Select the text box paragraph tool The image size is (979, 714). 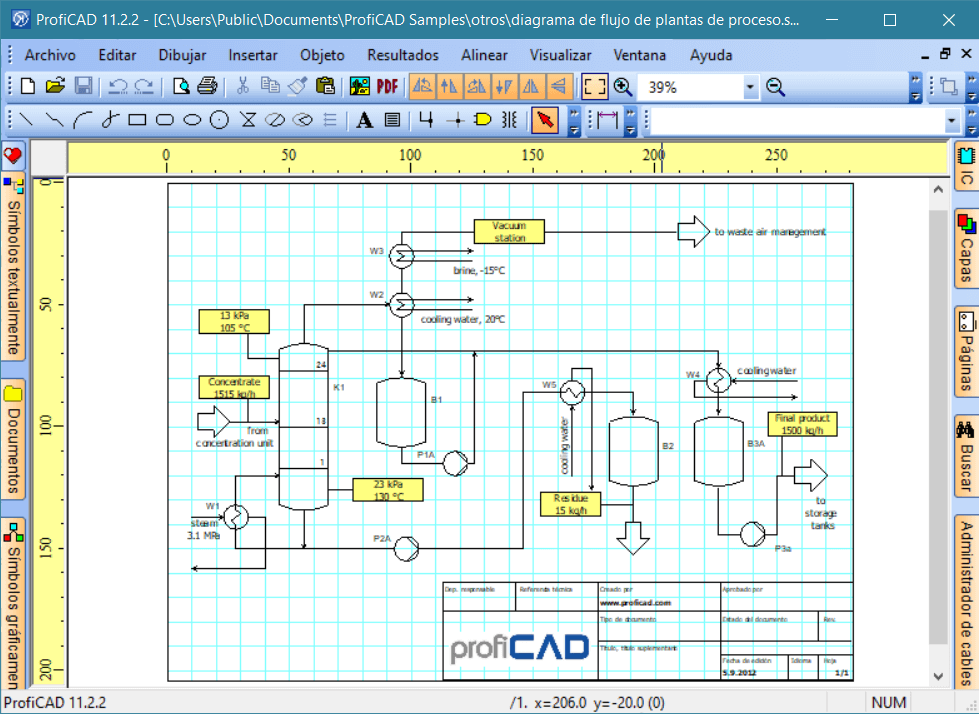pyautogui.click(x=392, y=119)
